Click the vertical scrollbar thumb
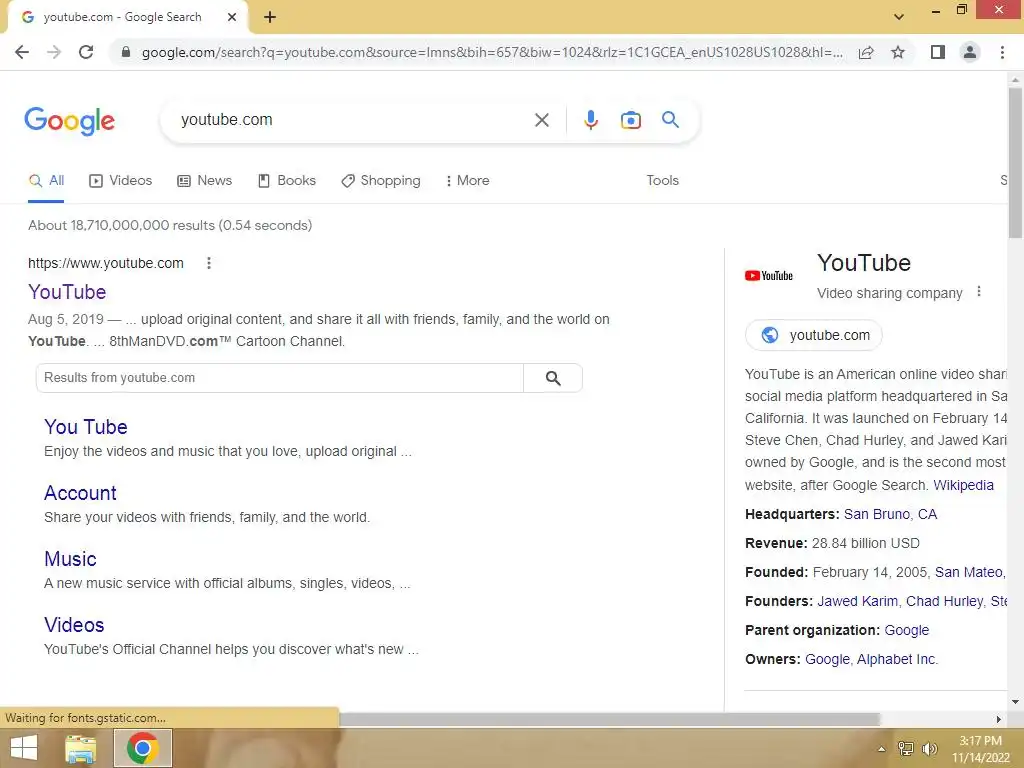 [1015, 163]
